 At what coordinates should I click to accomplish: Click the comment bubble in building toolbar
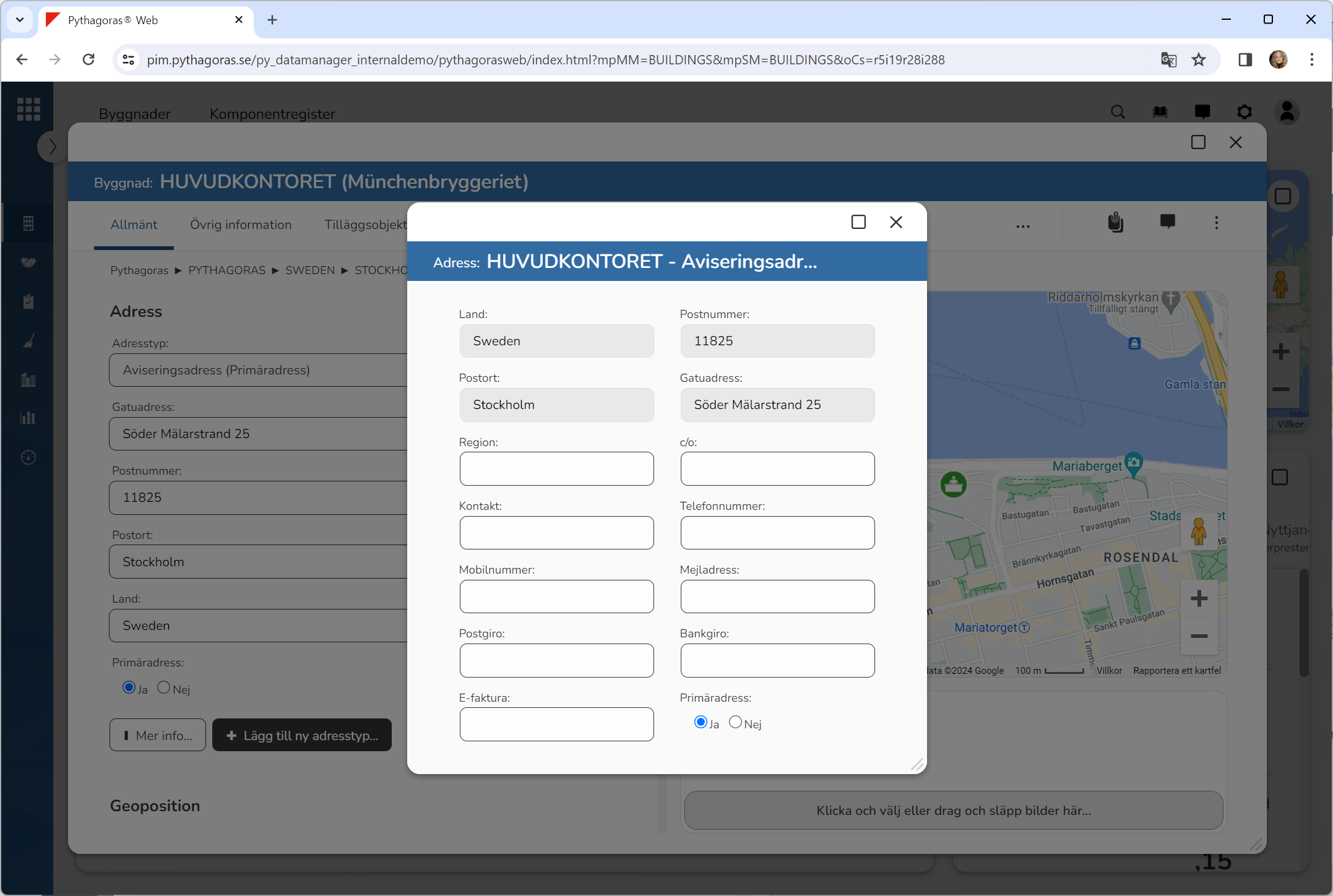1168,222
